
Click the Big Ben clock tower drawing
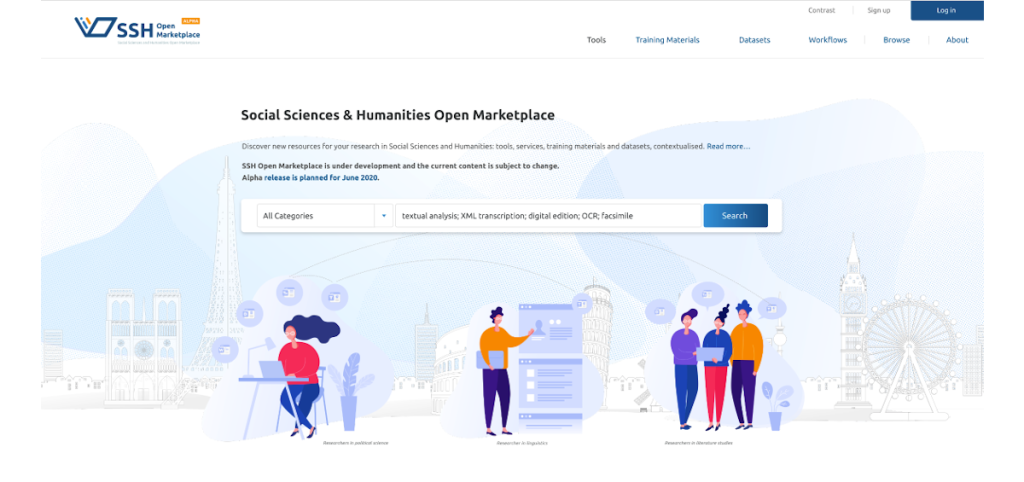coord(852,320)
